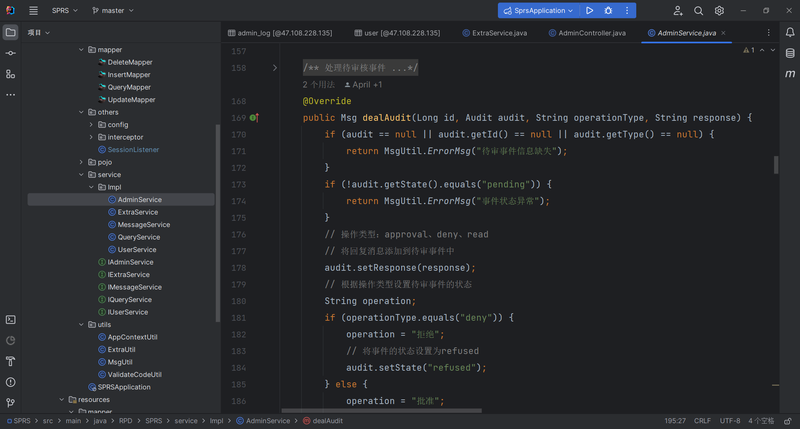Open the Maven tool window

(x=790, y=74)
